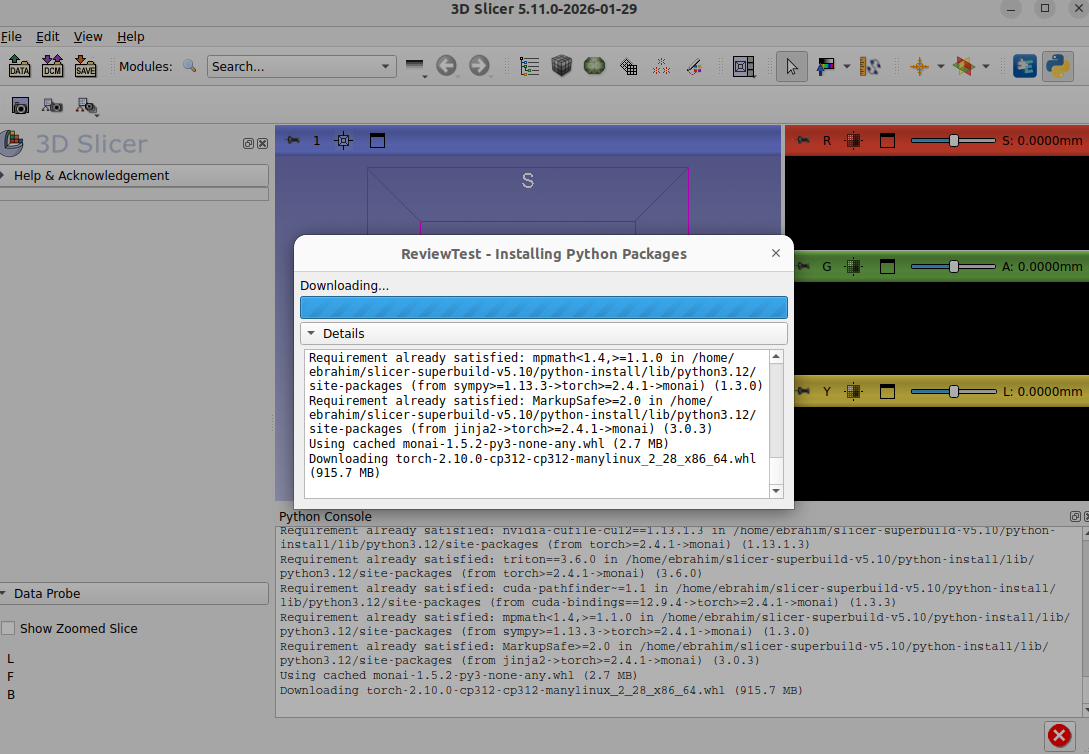
Task: Open the Python console toolbar icon
Action: point(1057,66)
